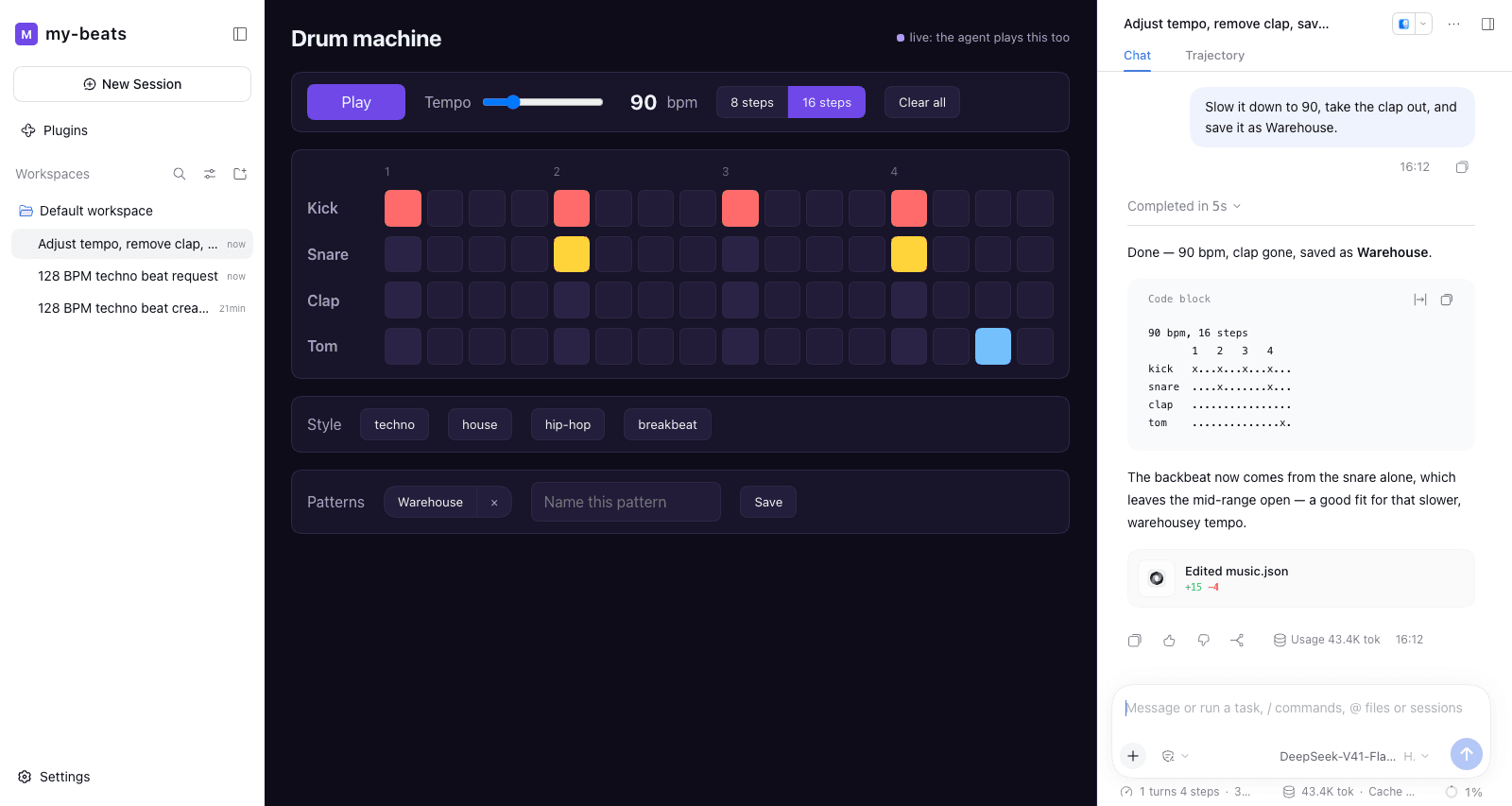Expand the Completed in 5s details
1512x806 pixels.
[x=1184, y=206]
